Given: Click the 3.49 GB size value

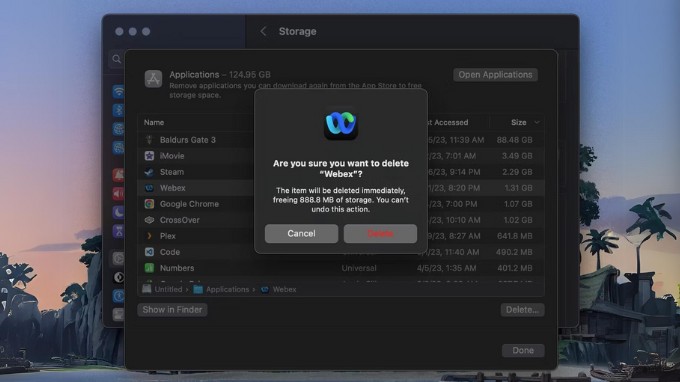Looking at the screenshot, I should (517, 156).
